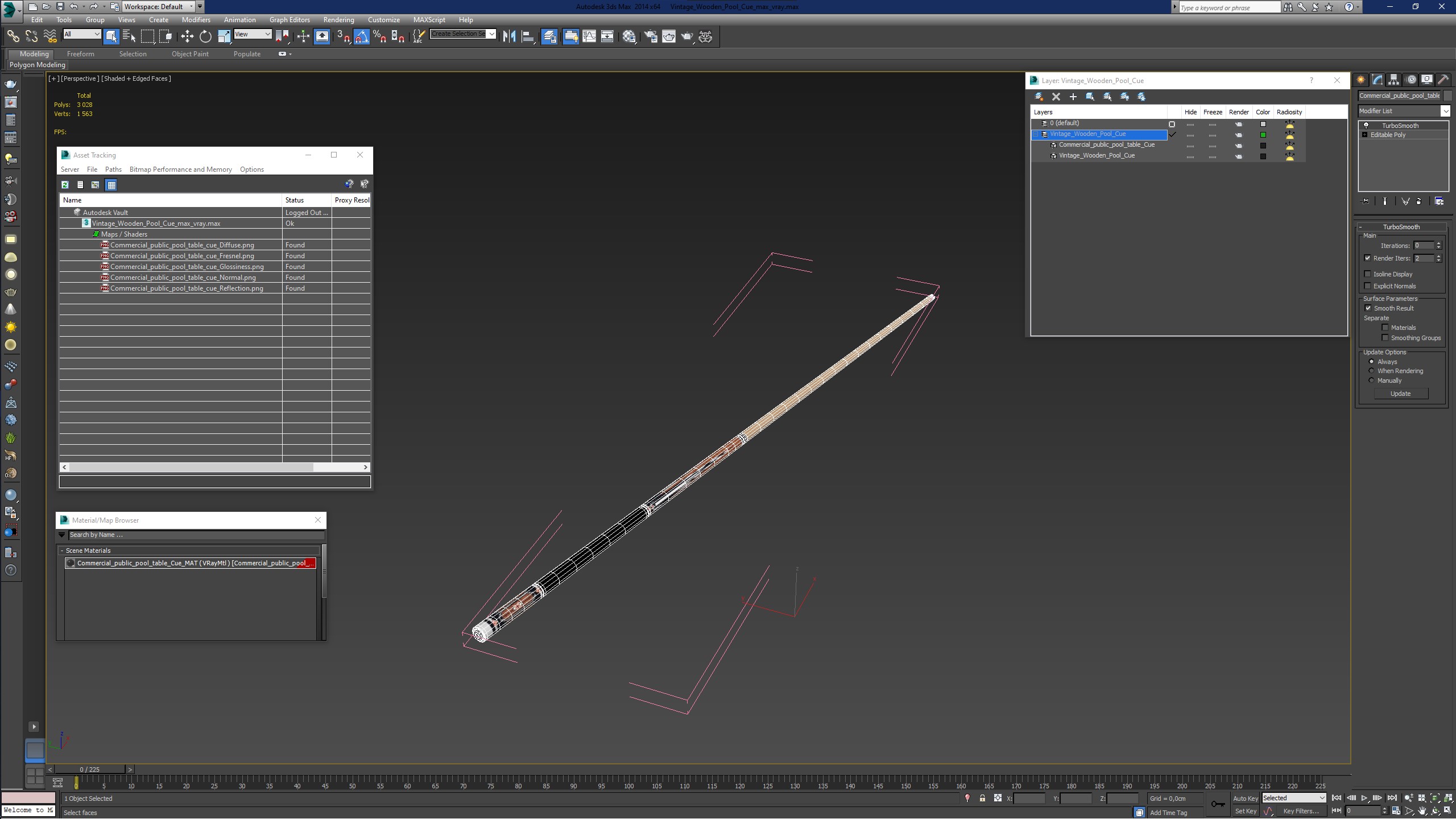Click create new layer plus icon
Image resolution: width=1456 pixels, height=819 pixels.
click(x=1073, y=97)
